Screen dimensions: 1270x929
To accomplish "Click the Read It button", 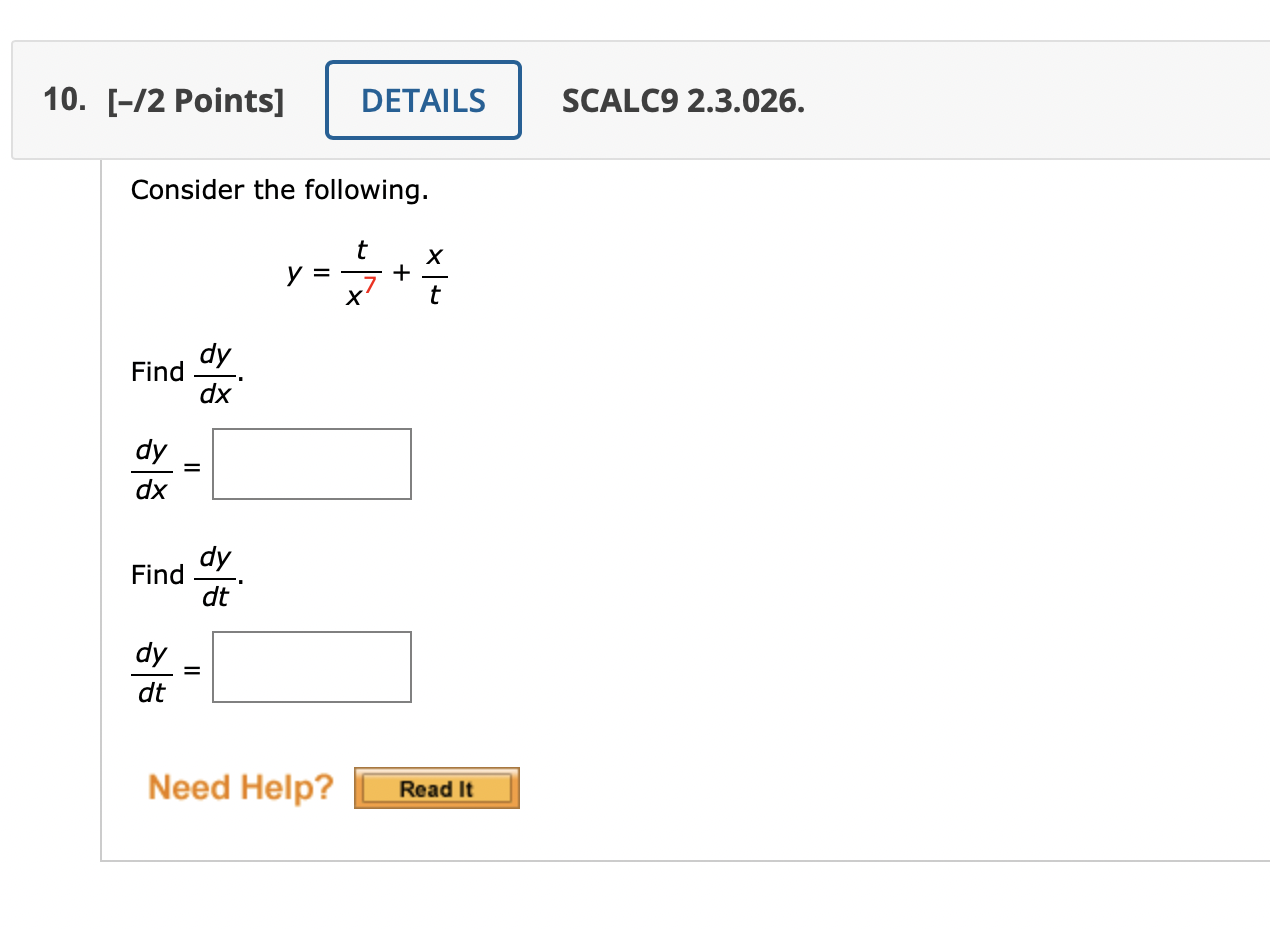I will click(x=436, y=787).
